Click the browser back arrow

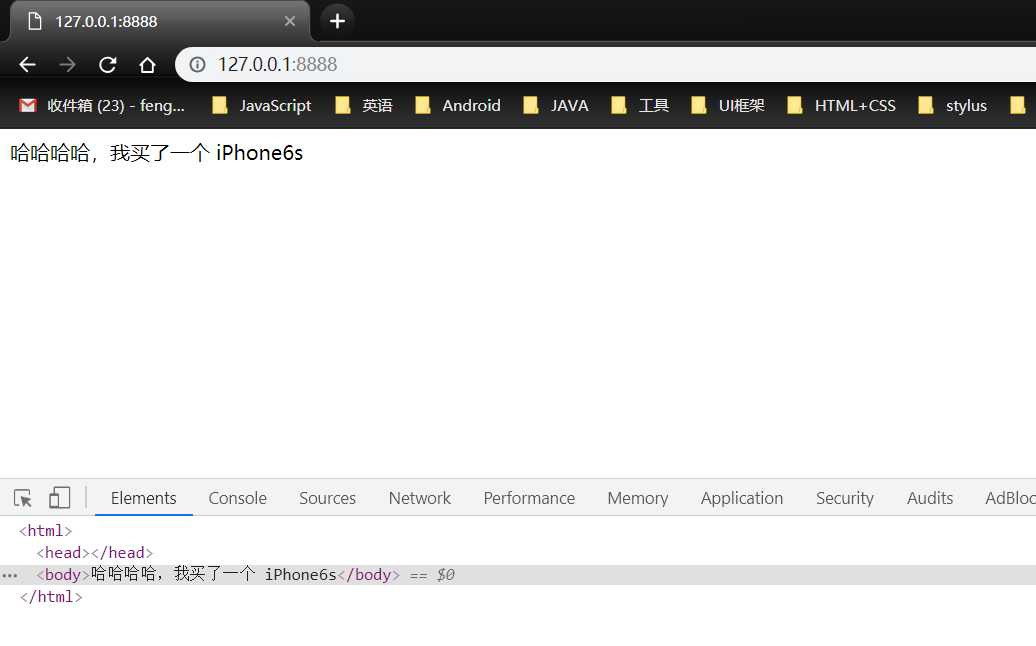pos(27,65)
